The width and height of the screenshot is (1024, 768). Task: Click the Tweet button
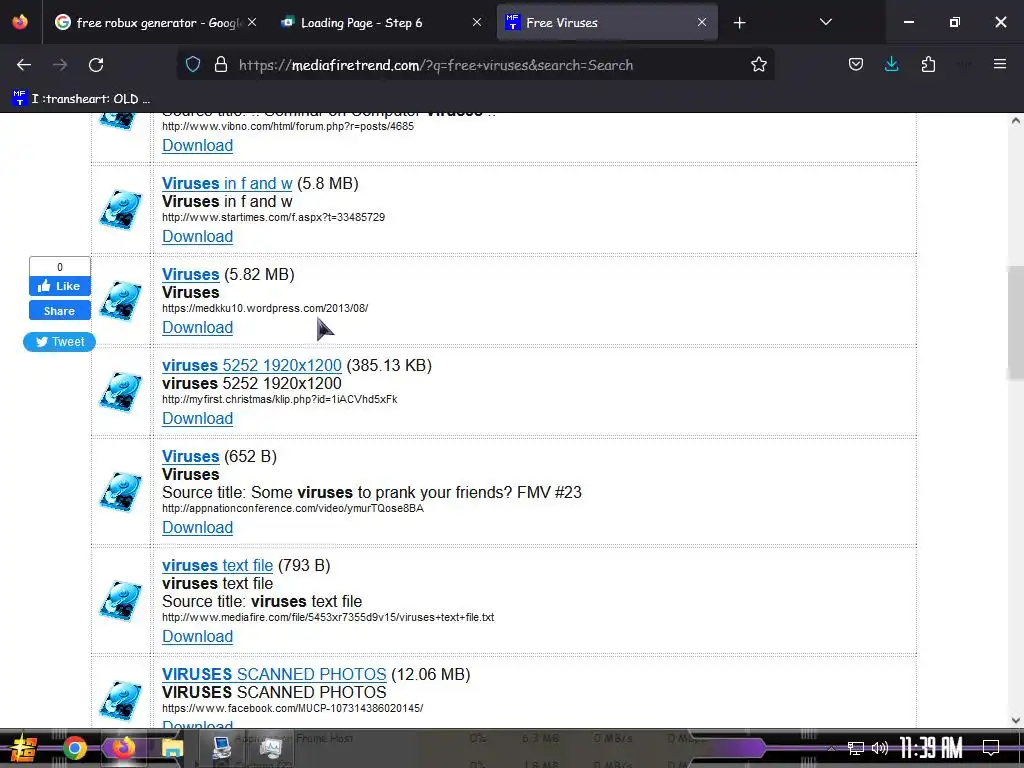click(59, 342)
